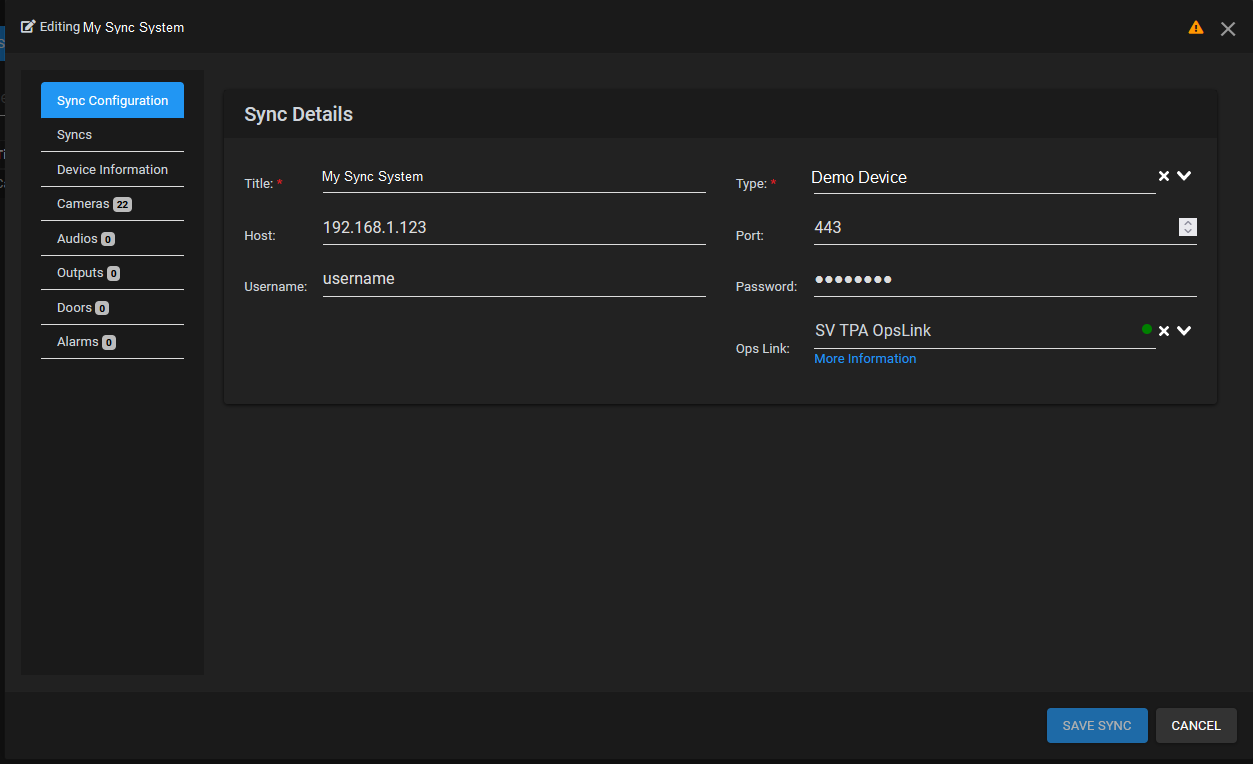This screenshot has width=1253, height=764.
Task: Click the Cameras count badge 22
Action: tap(123, 205)
